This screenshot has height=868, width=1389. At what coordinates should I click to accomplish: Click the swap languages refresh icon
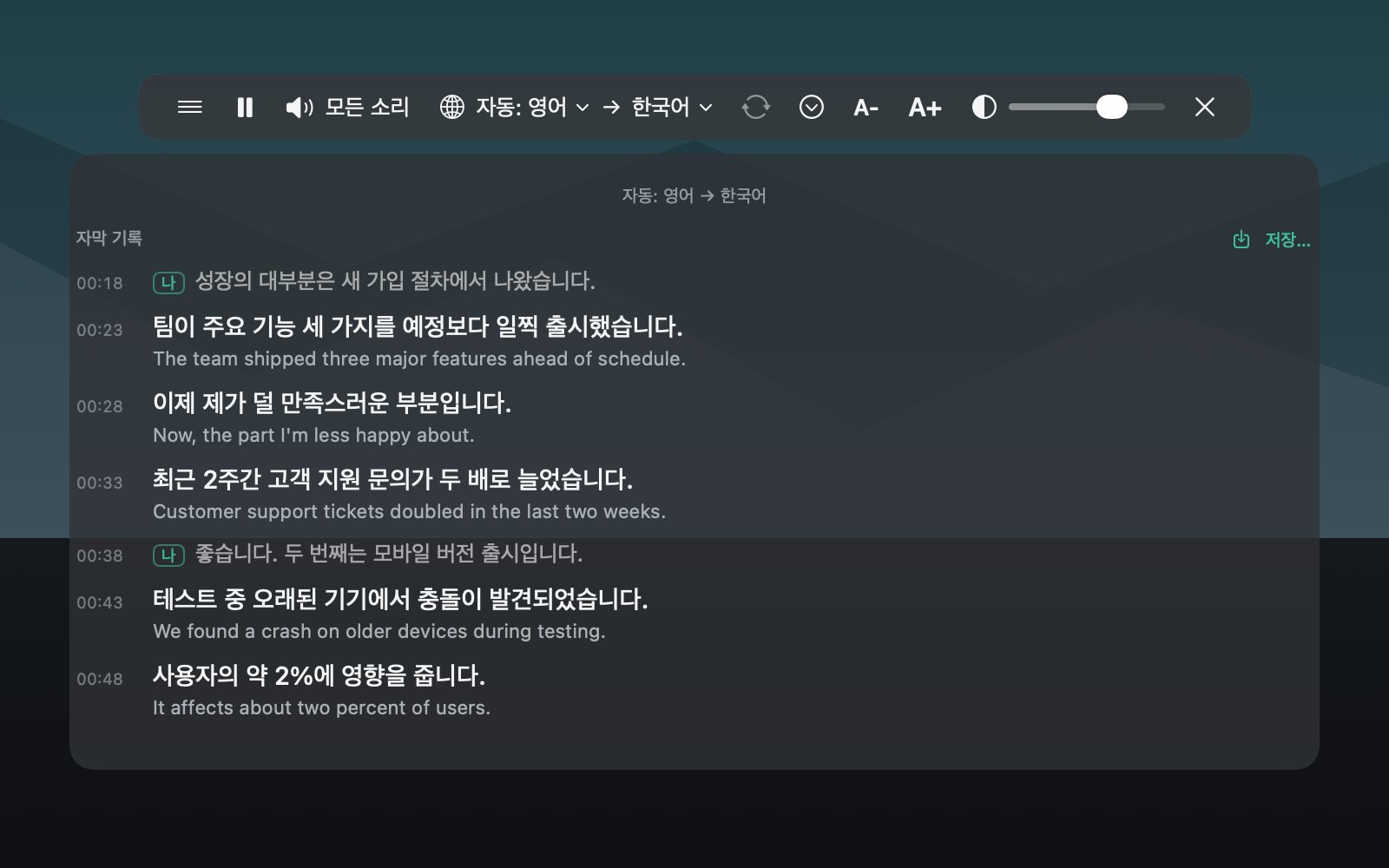(756, 107)
